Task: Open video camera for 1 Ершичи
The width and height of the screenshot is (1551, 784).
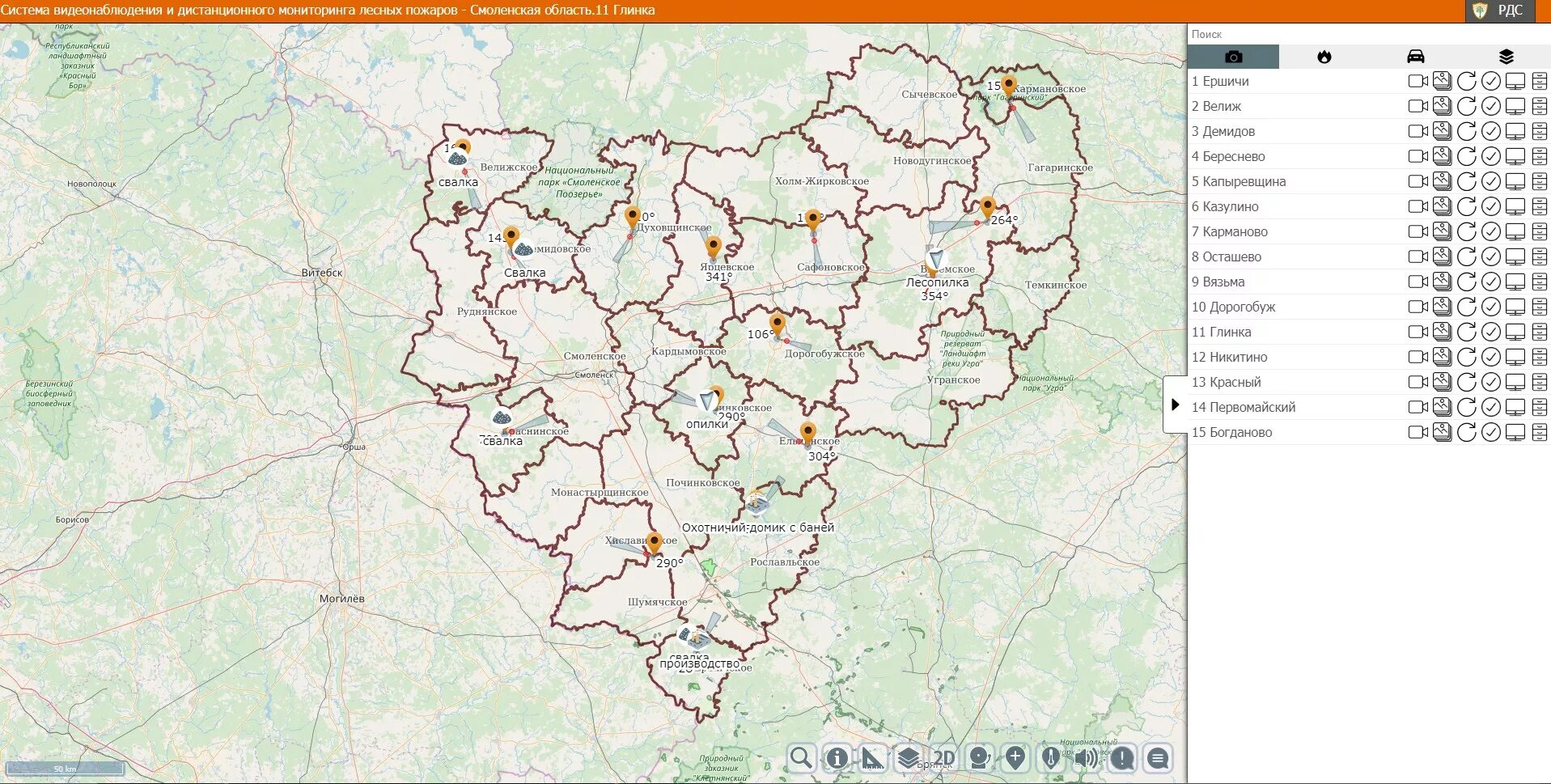Action: point(1418,81)
